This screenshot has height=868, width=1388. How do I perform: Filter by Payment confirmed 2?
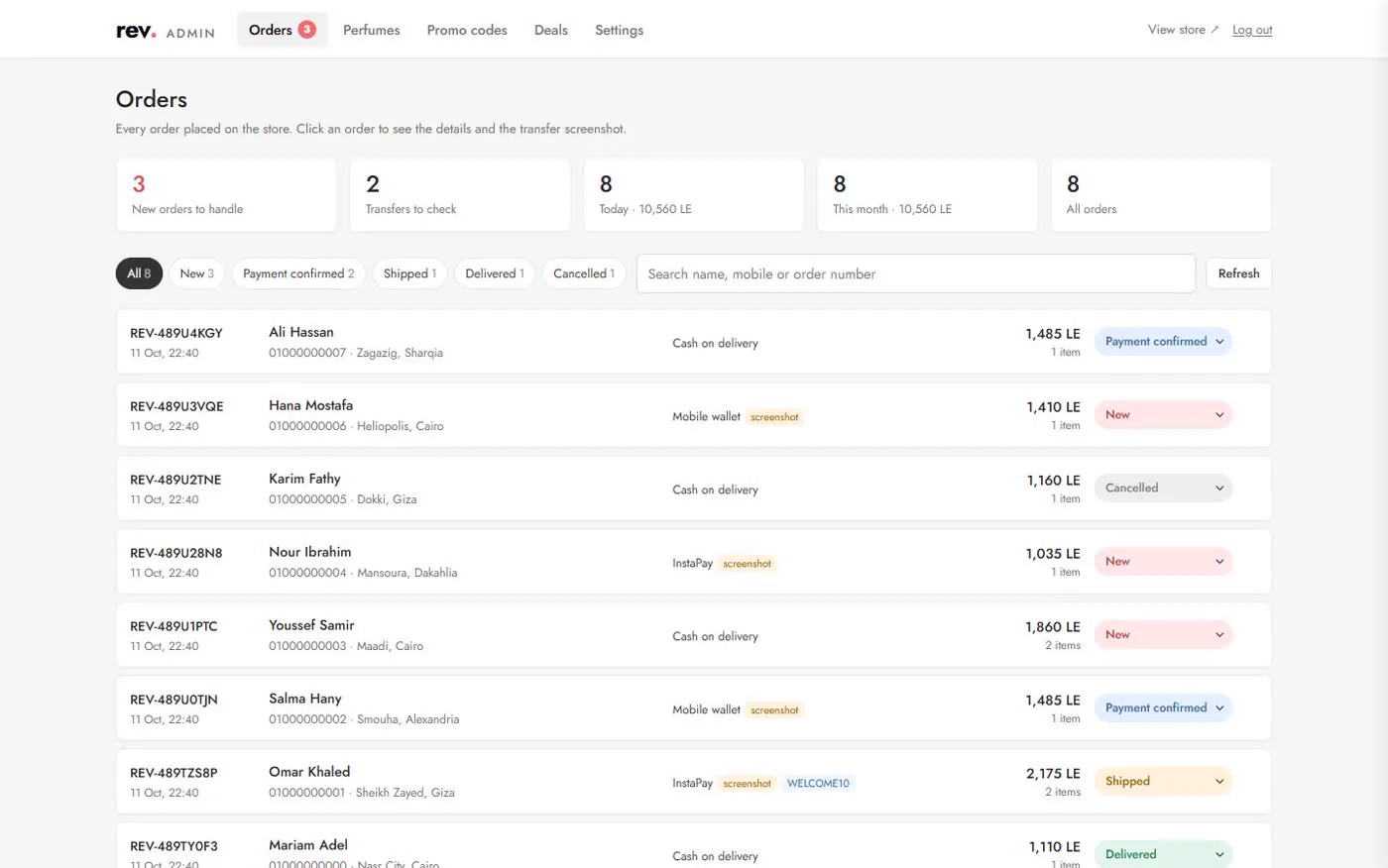[298, 273]
